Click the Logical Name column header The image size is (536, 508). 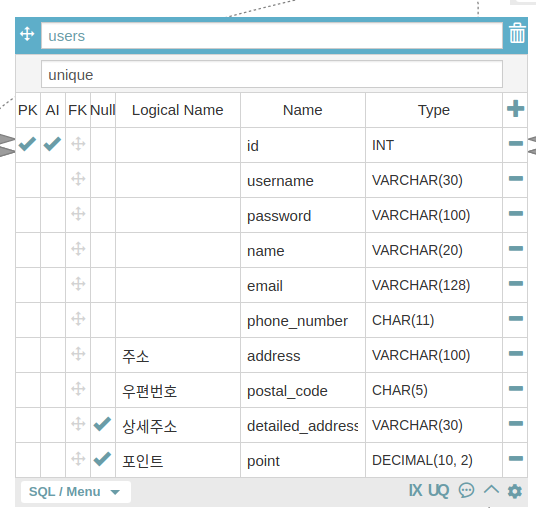[178, 110]
